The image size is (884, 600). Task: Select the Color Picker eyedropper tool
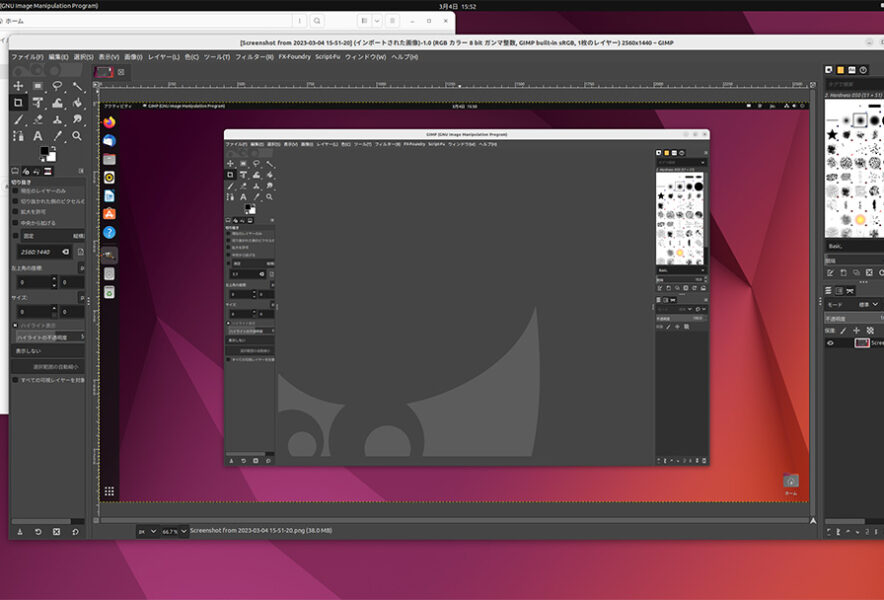[57, 136]
